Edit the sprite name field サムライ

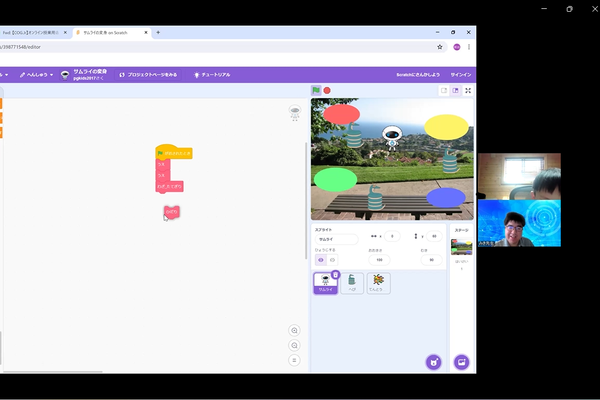(x=336, y=239)
